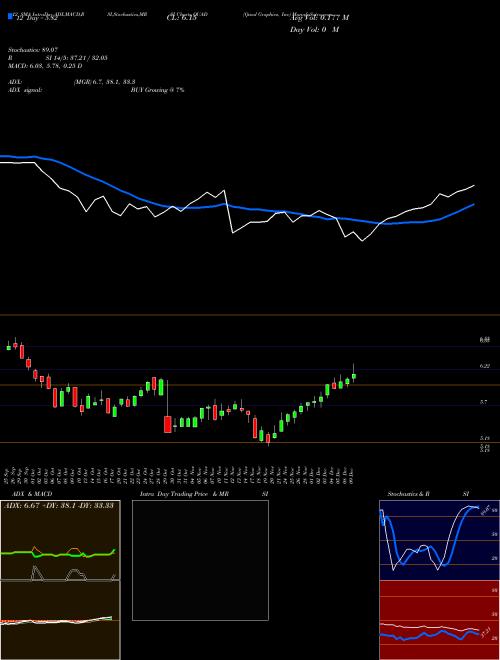Open the ADX & MACD mini chart

(60, 580)
